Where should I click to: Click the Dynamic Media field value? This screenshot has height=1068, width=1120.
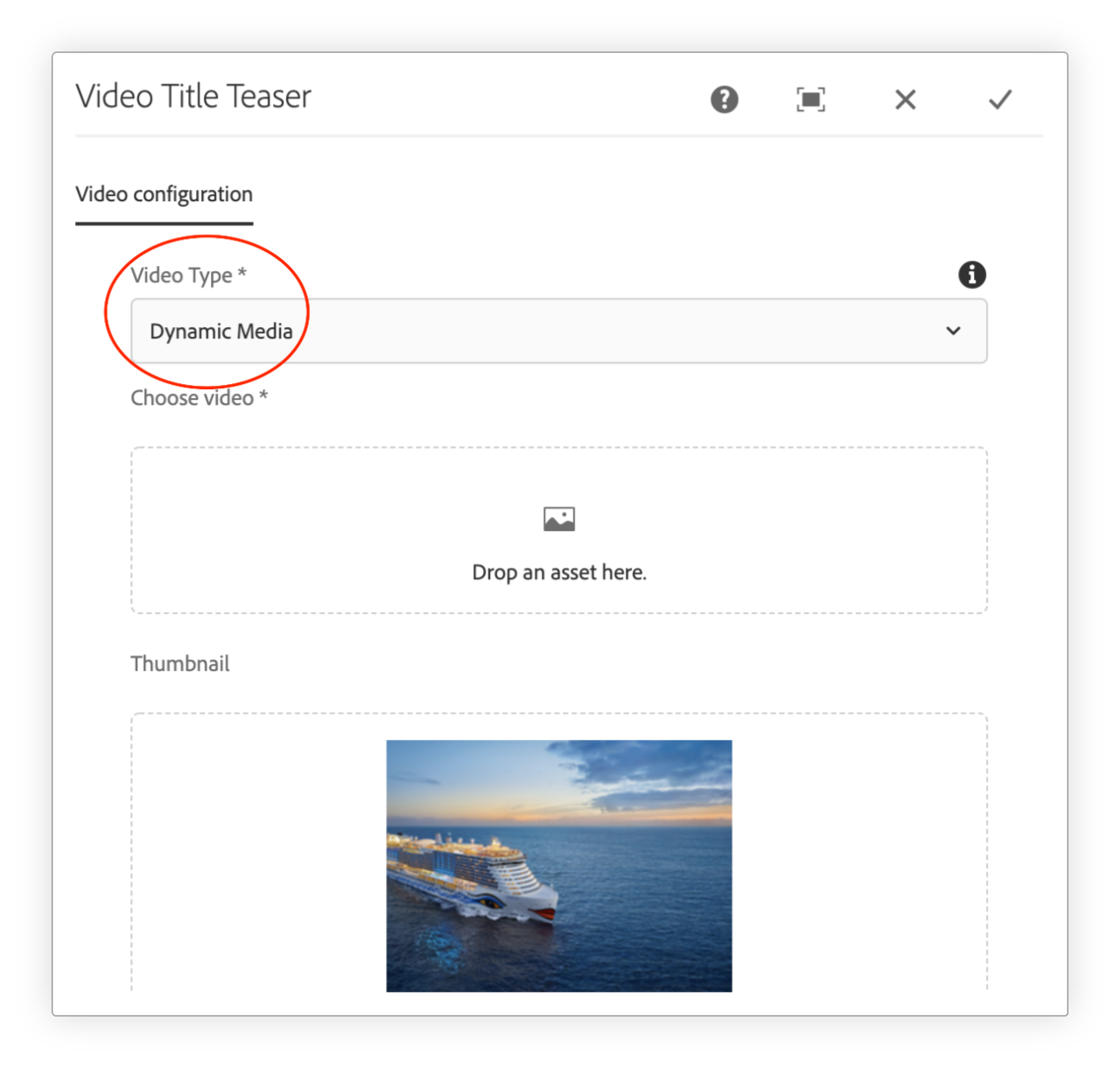click(x=220, y=331)
